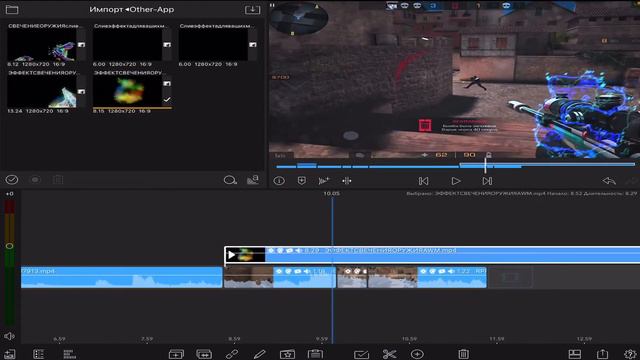Click the selected clip status text at top right

tap(521, 193)
